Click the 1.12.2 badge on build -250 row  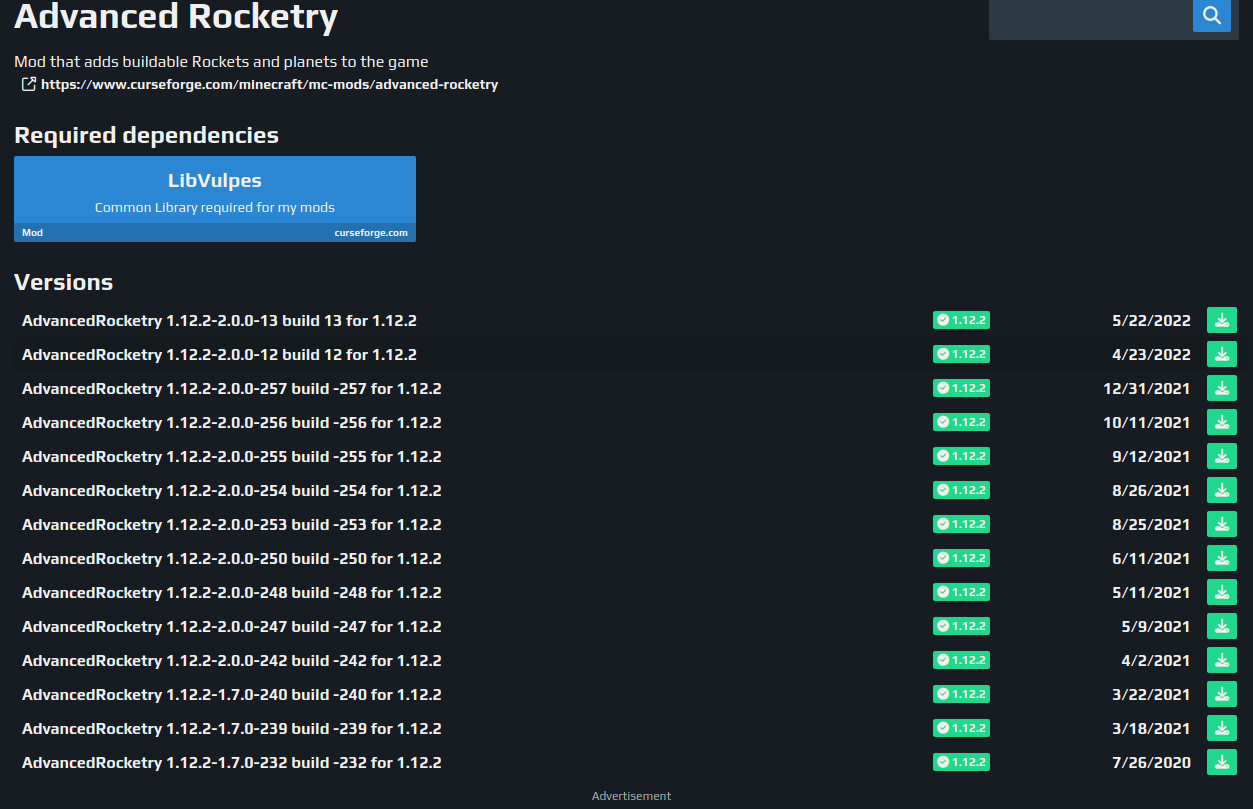pyautogui.click(x=961, y=558)
